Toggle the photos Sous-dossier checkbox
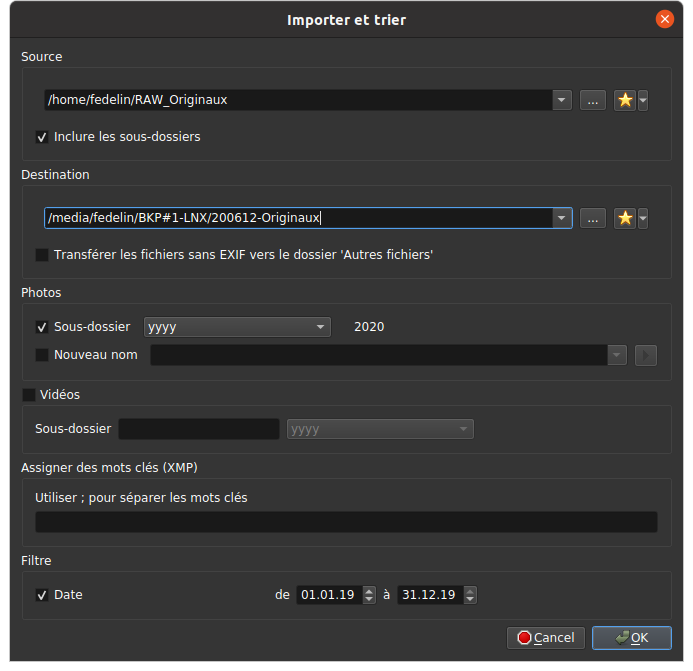 (x=42, y=327)
